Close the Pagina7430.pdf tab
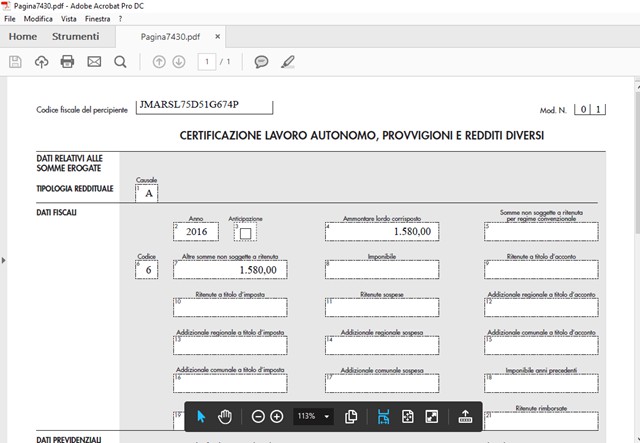 point(218,36)
